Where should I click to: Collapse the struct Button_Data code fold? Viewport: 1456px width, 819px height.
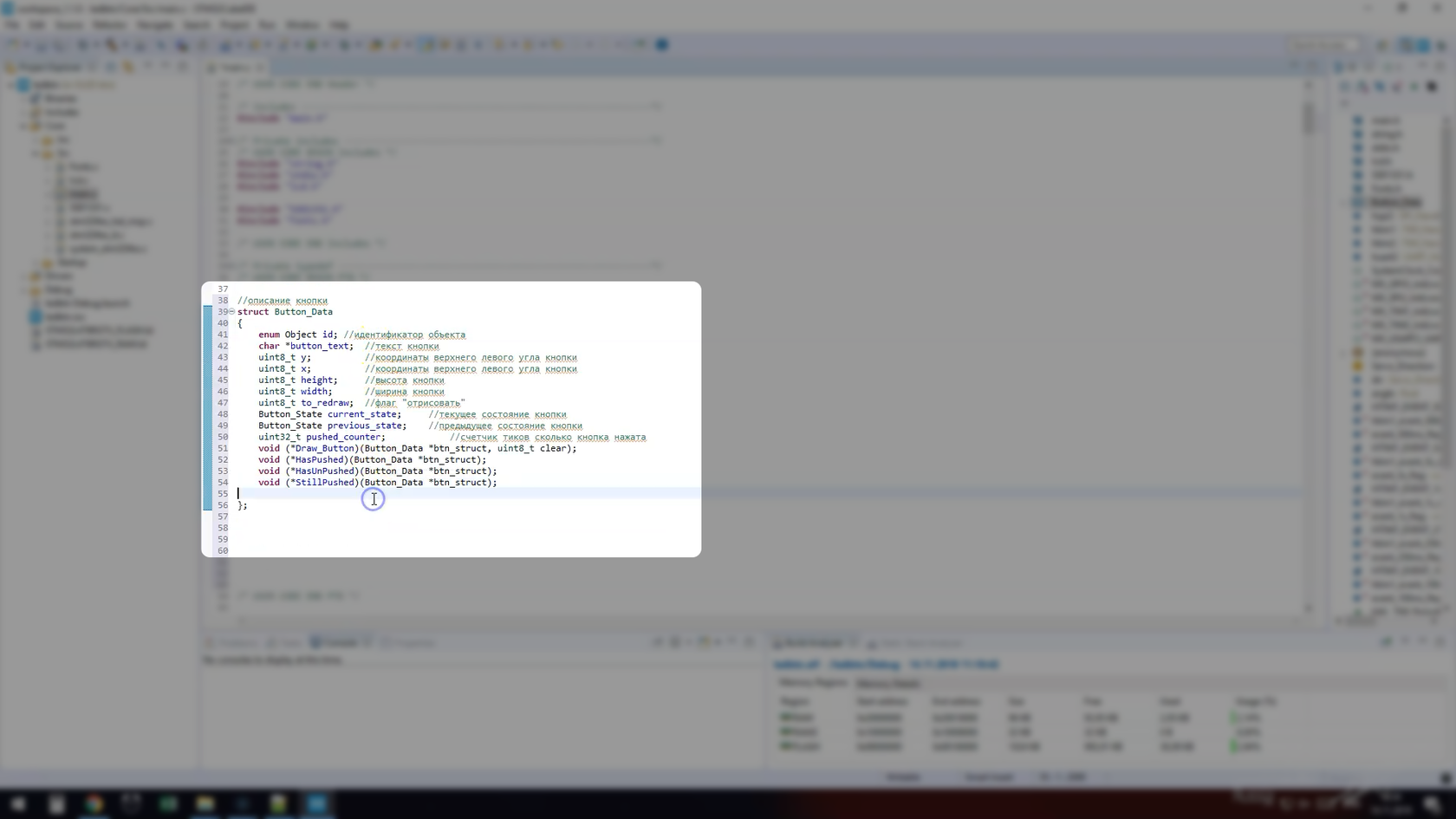click(232, 312)
